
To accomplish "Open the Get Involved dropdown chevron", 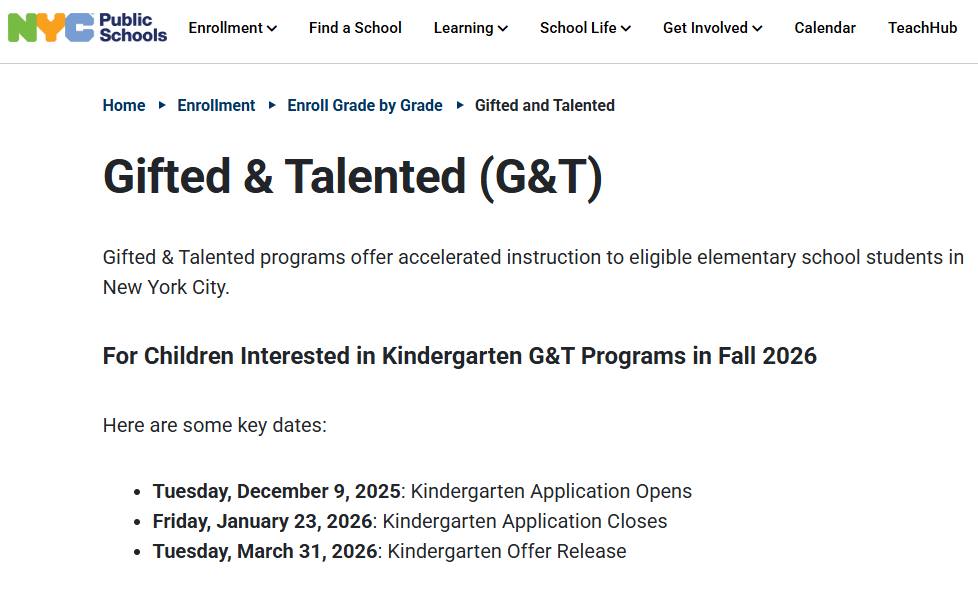I will tap(757, 29).
